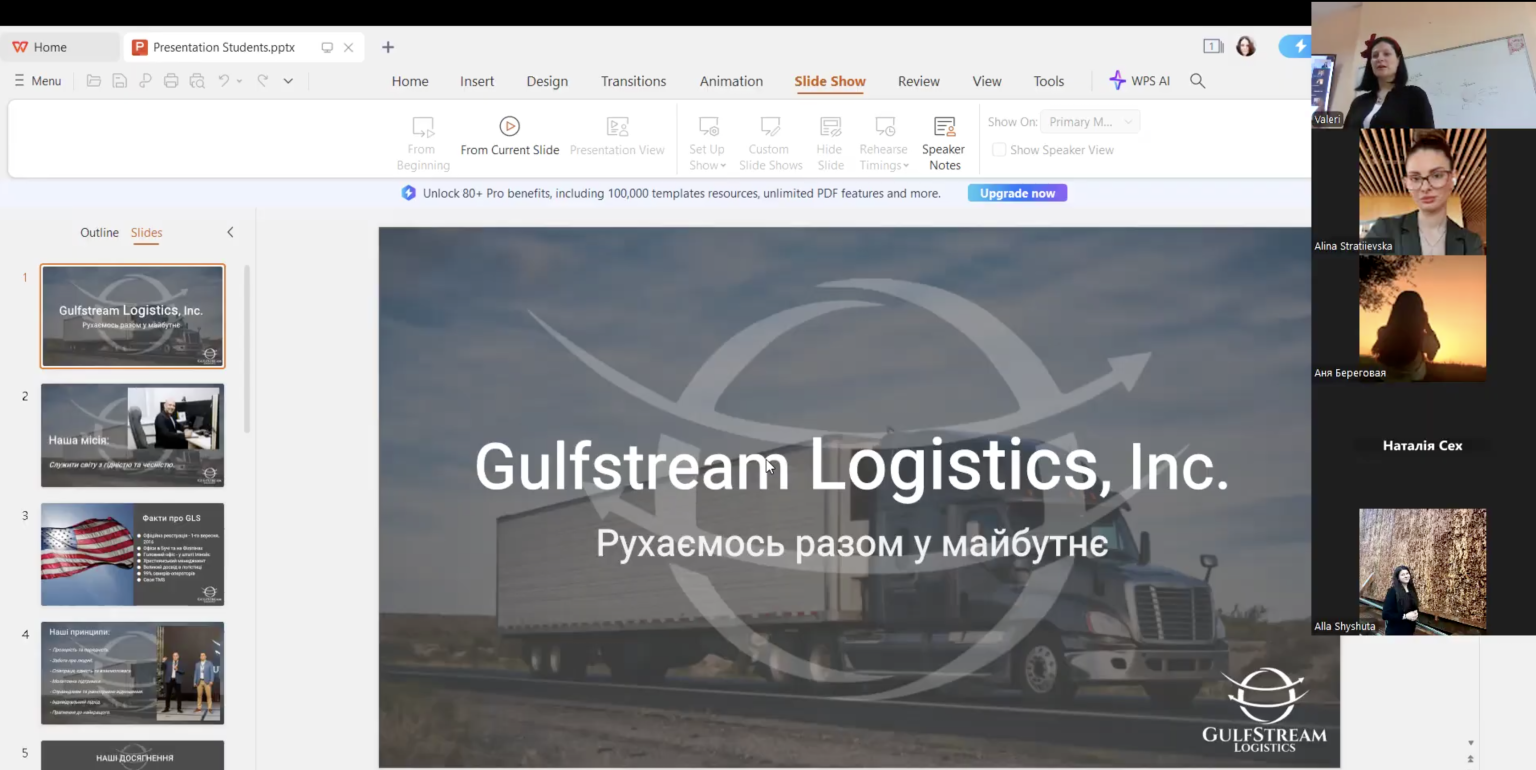Start slide show From Beginning
The image size is (1536, 770).
pos(423,143)
